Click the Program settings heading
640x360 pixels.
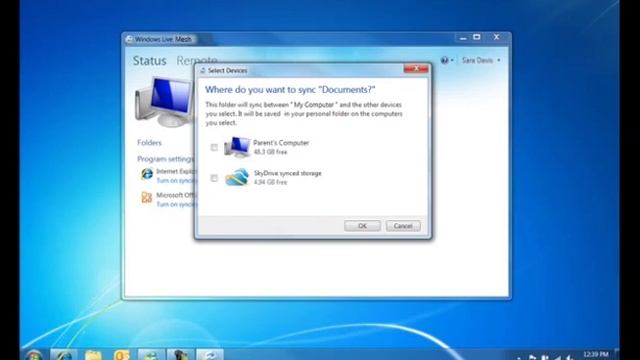(x=165, y=159)
